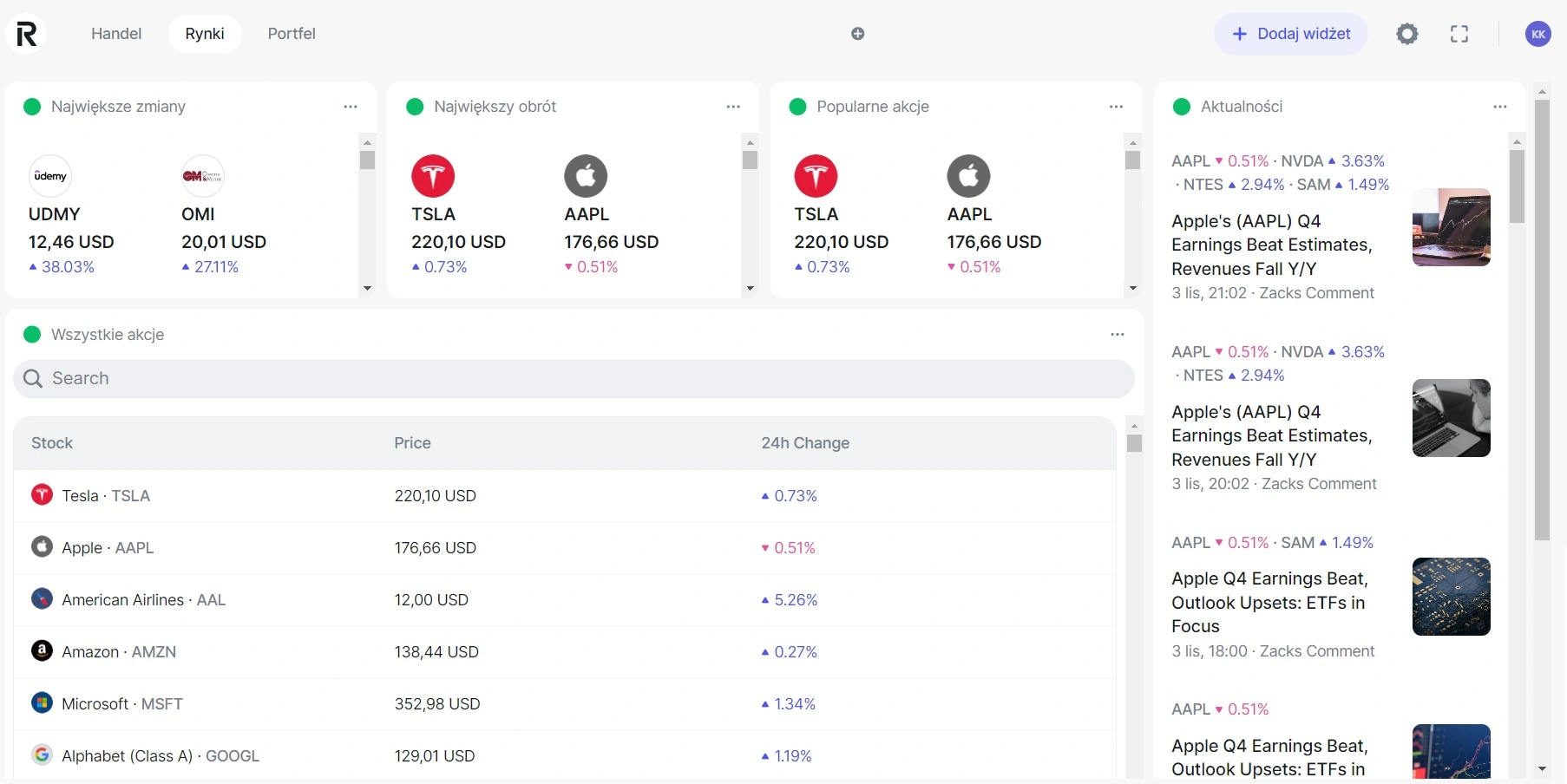This screenshot has width=1567, height=784.
Task: Click the green dot beside Popularne akcje
Action: [797, 107]
